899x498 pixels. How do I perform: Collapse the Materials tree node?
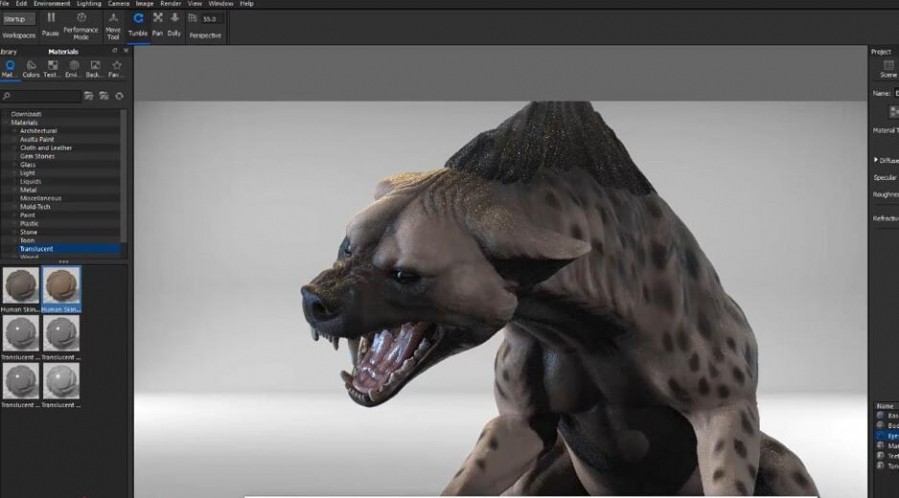(6, 123)
